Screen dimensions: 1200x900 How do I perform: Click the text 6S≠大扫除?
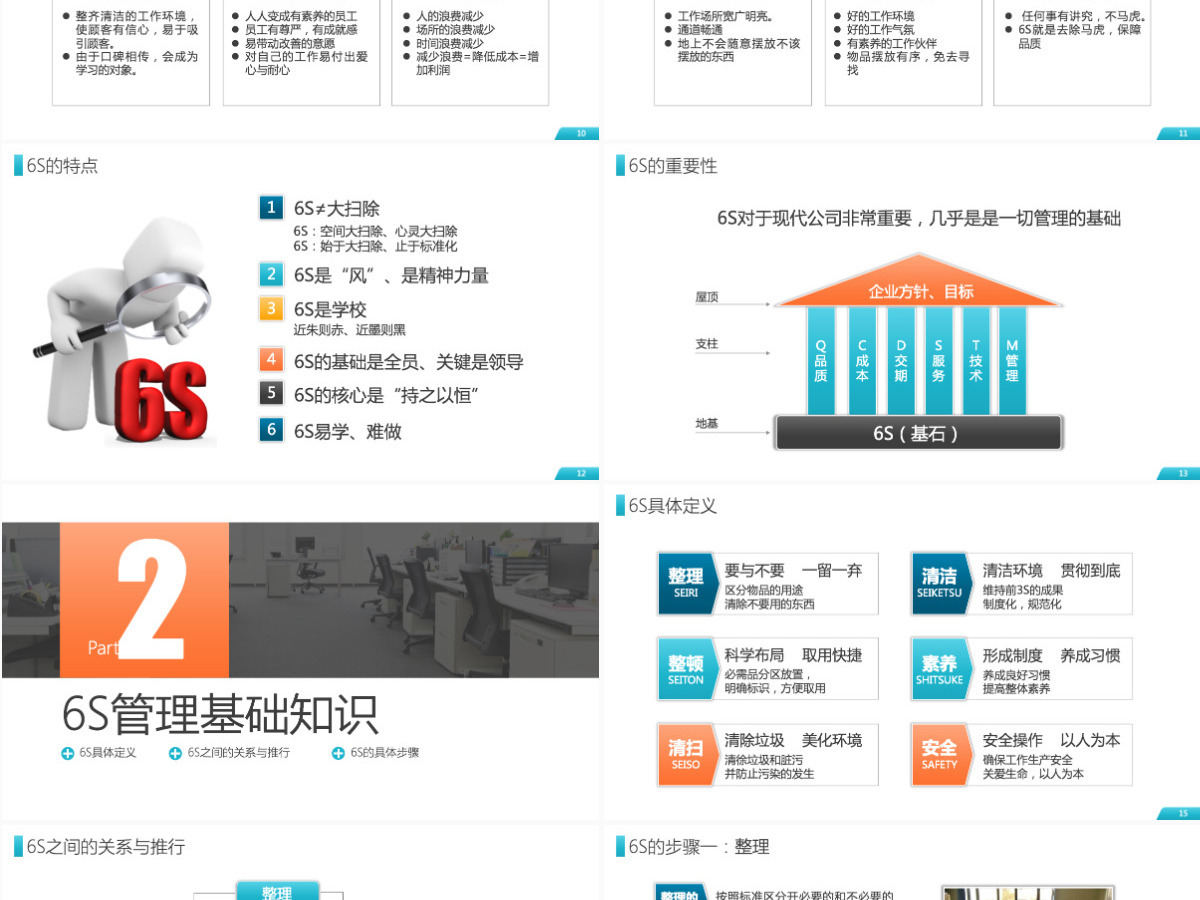(x=337, y=209)
